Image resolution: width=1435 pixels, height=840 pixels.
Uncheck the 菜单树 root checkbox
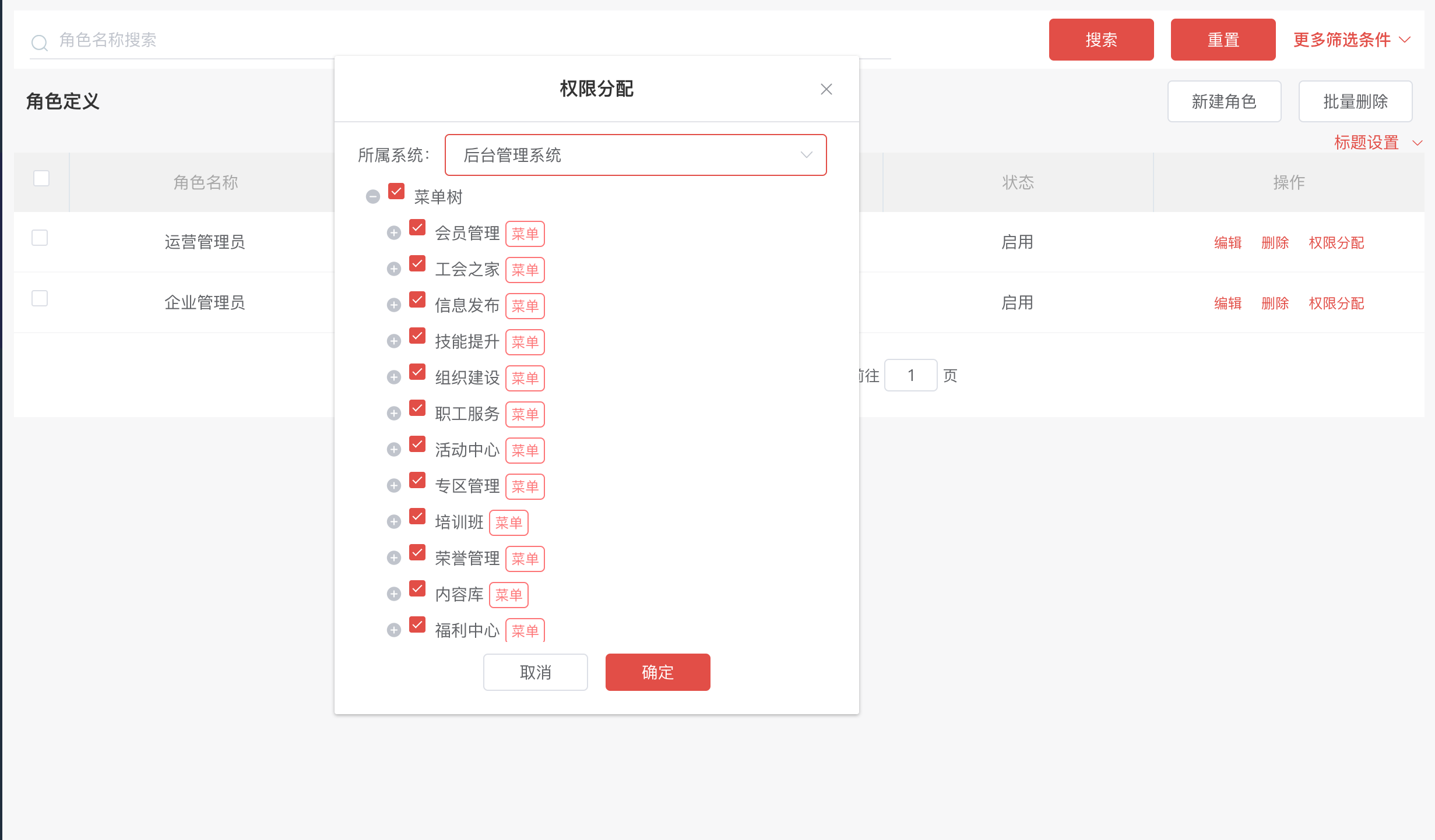tap(396, 191)
